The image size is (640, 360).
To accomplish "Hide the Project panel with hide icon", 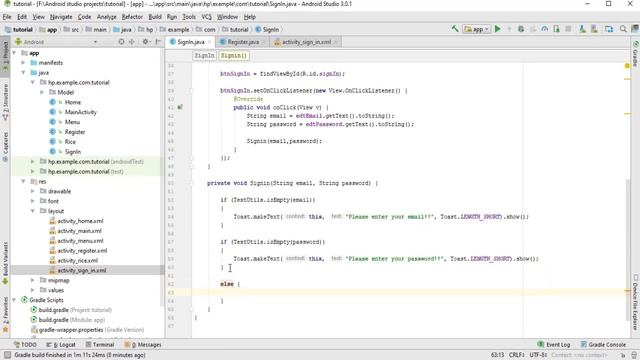I will (158, 42).
